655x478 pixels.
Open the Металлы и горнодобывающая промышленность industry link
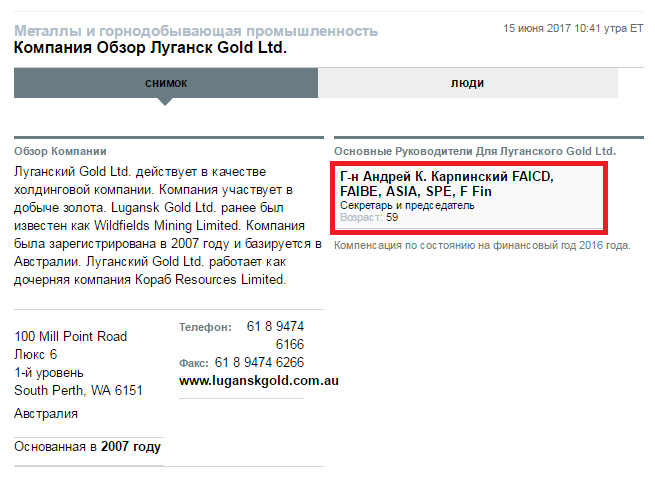196,31
